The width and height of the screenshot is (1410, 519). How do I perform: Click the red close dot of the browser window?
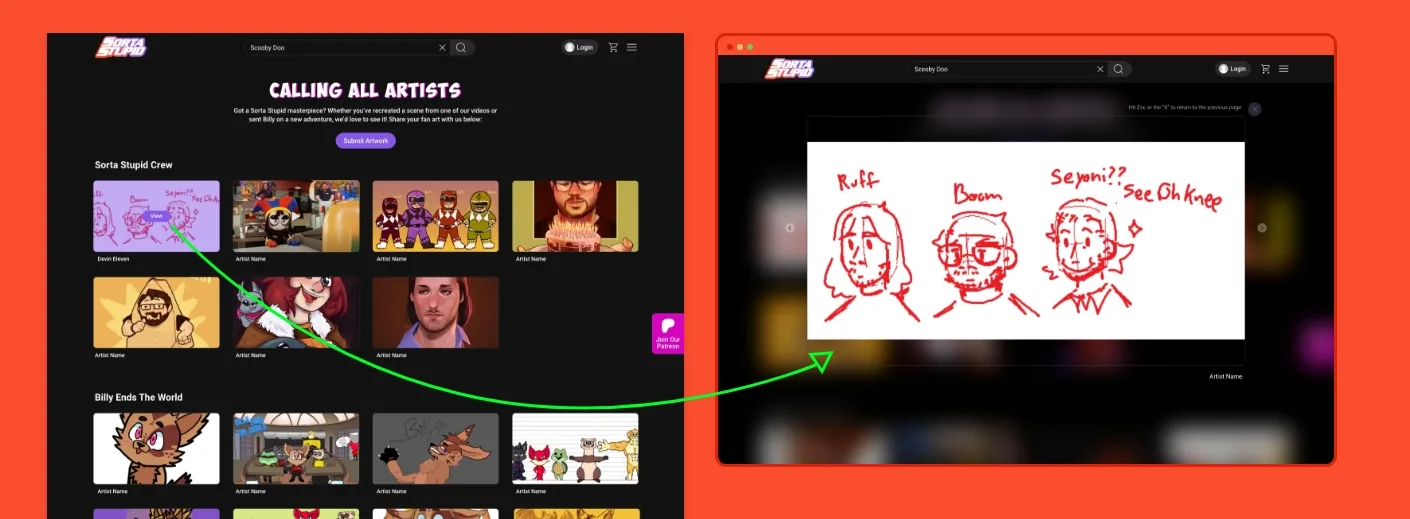tap(730, 47)
